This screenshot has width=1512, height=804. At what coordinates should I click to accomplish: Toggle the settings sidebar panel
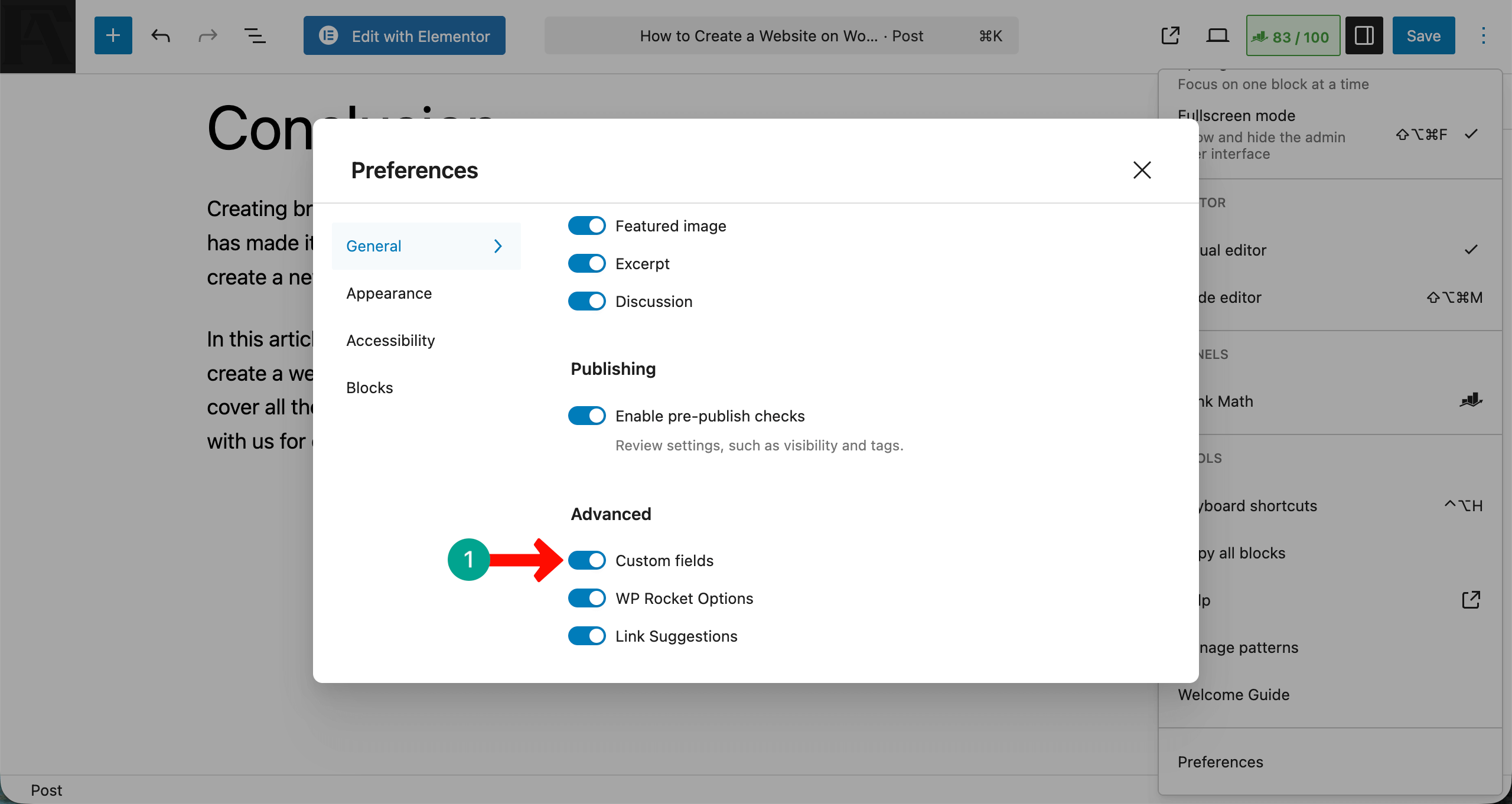click(x=1364, y=35)
